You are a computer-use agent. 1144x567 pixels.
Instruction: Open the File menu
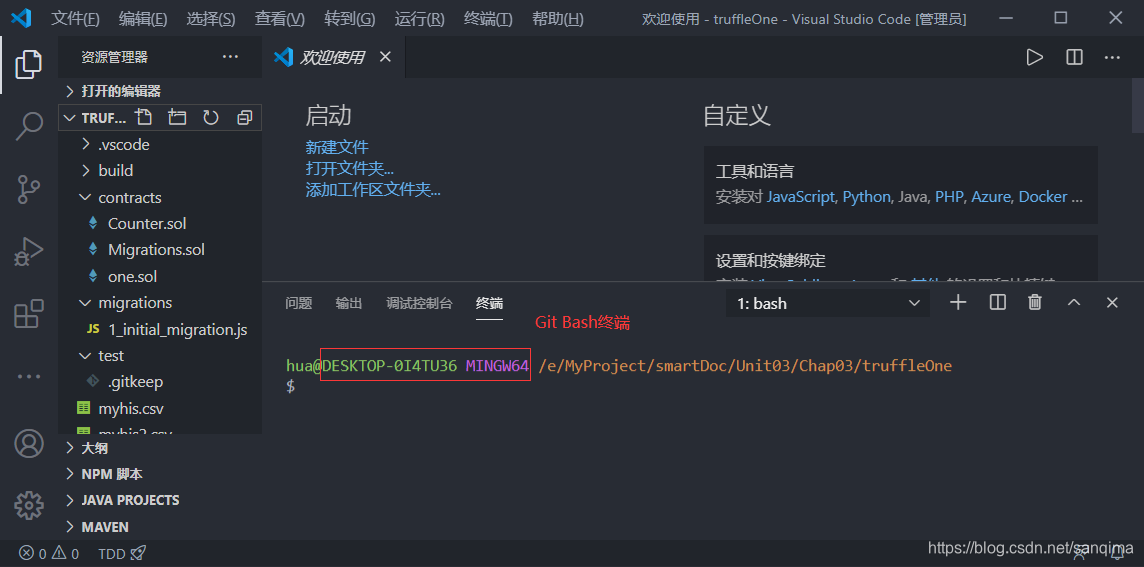click(x=75, y=19)
